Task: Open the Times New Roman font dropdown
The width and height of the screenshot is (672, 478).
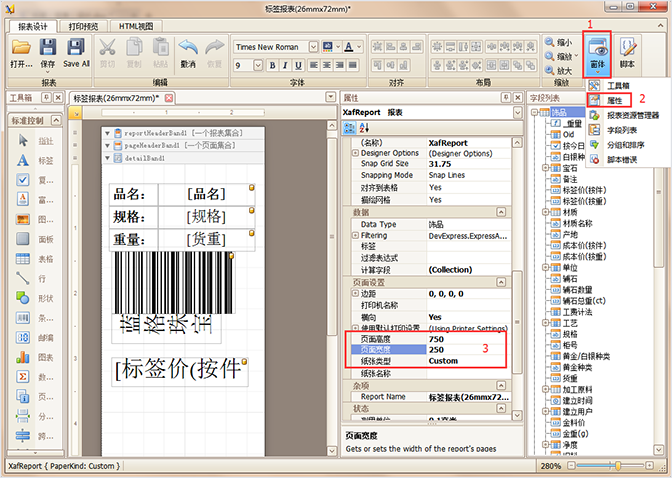Action: [313, 47]
